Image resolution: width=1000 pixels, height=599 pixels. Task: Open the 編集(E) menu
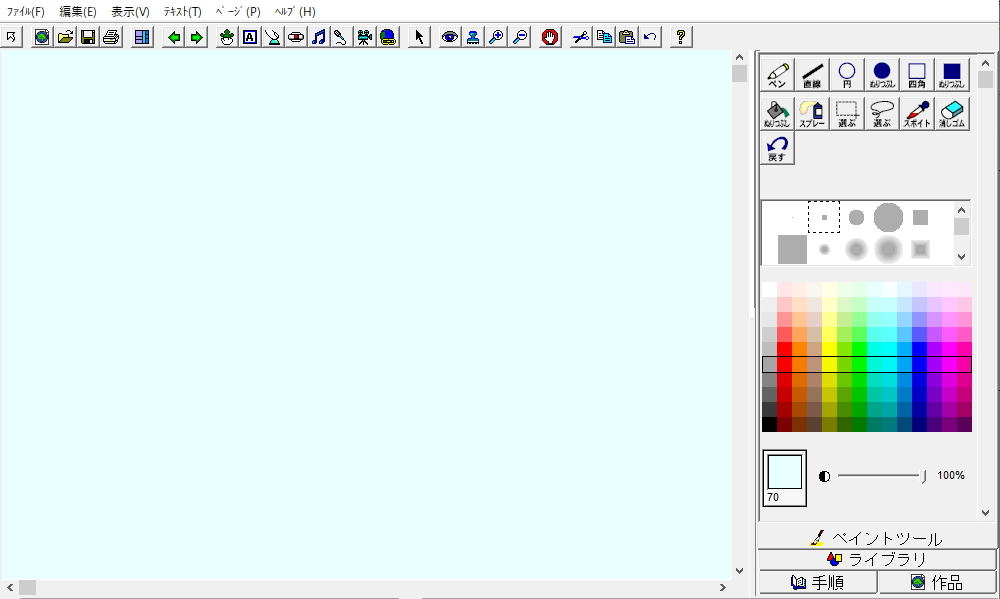pyautogui.click(x=78, y=11)
